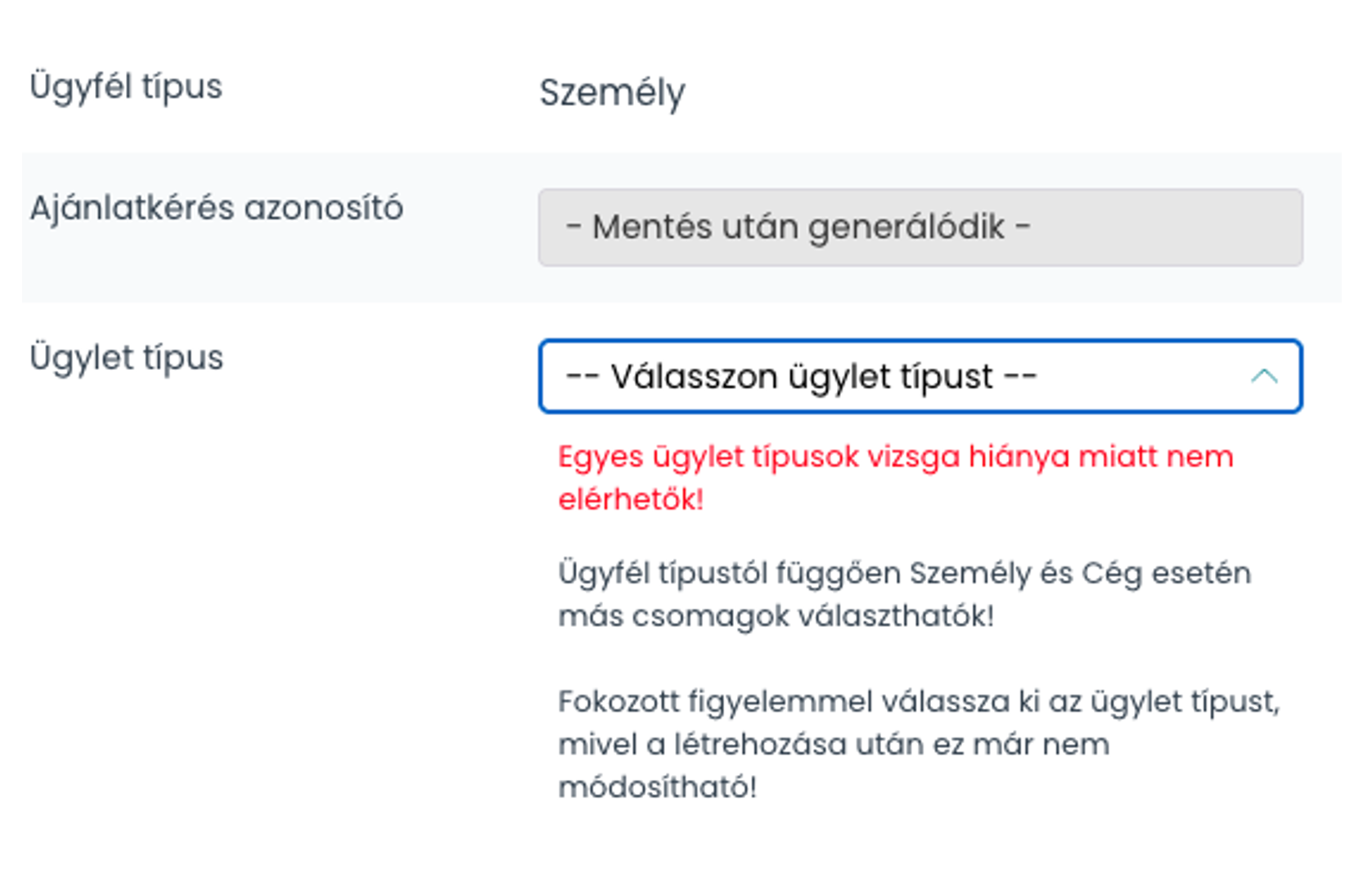Screen dimensions: 1372x892
Task: Click the "Ügyfél típustól függően" help paragraph
Action: click(904, 594)
